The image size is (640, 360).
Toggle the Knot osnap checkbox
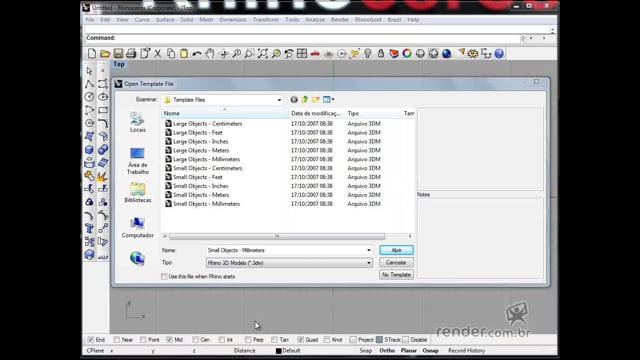tap(327, 340)
